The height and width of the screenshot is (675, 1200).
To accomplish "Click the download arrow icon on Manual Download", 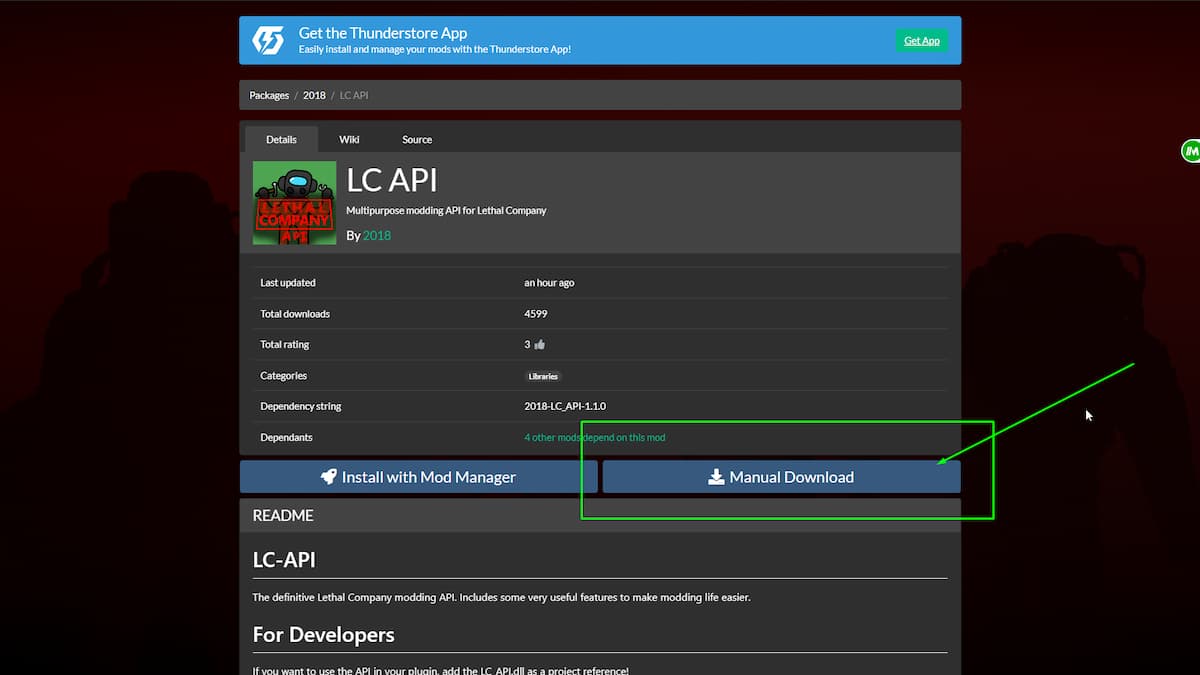I will pyautogui.click(x=716, y=477).
